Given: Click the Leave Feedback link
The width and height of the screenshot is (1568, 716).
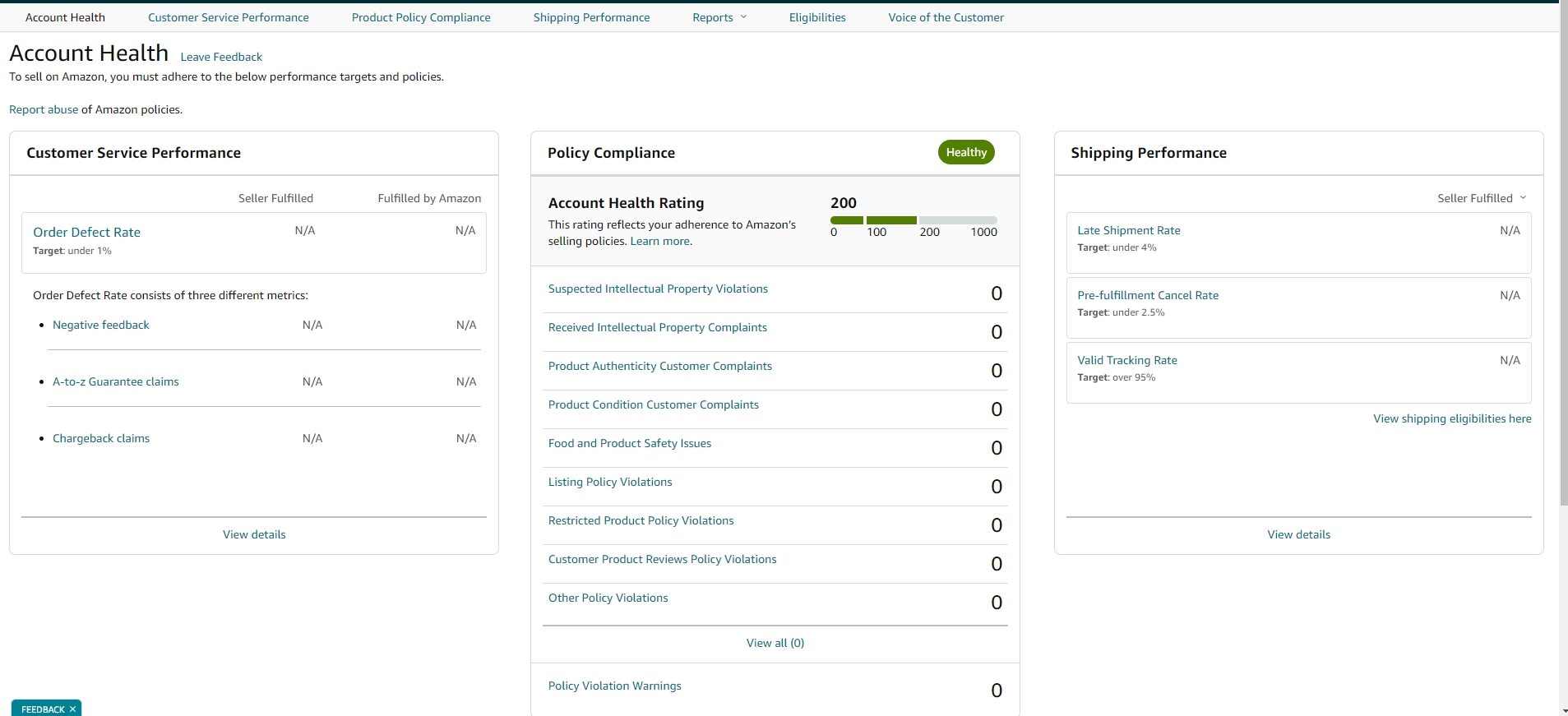Looking at the screenshot, I should click(221, 57).
